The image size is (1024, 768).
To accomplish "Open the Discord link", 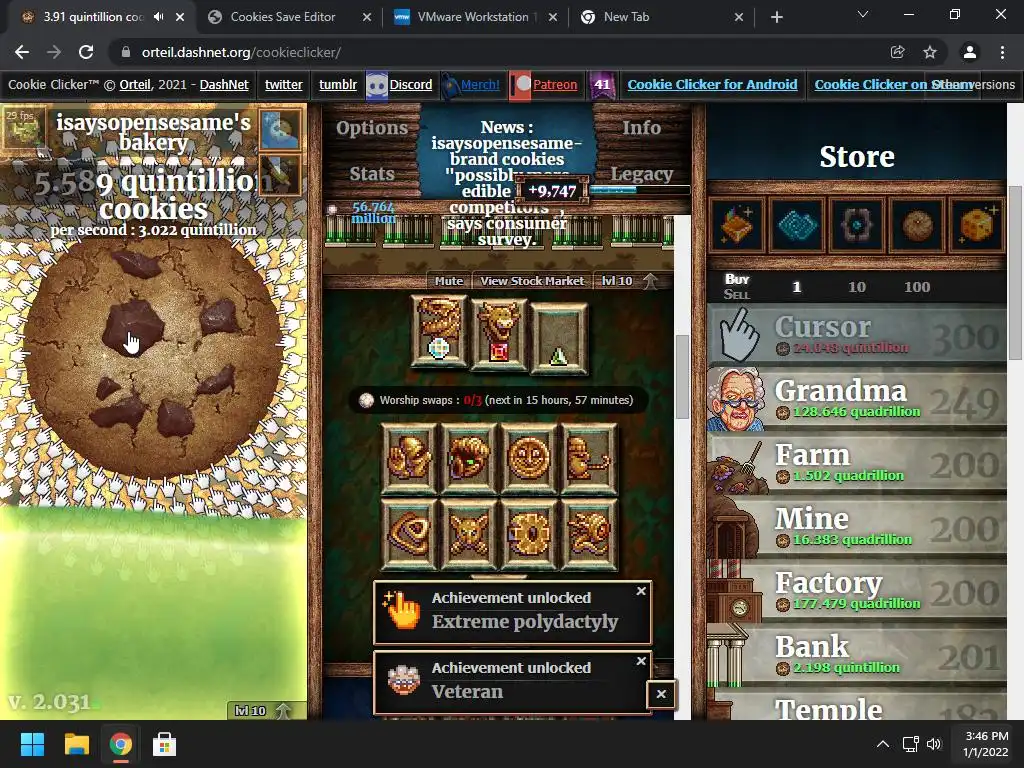I will click(x=410, y=84).
